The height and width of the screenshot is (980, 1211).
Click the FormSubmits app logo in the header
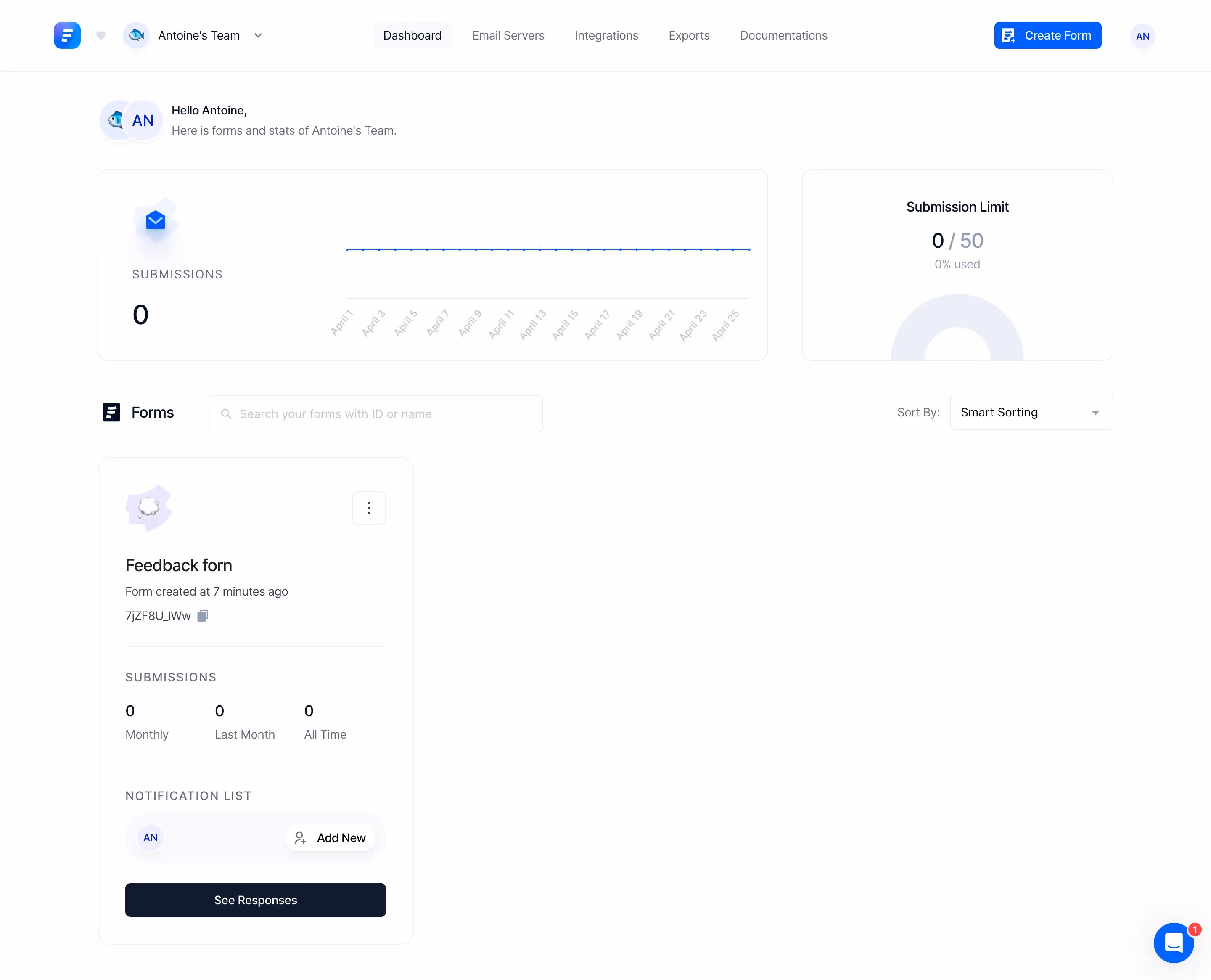tap(67, 35)
